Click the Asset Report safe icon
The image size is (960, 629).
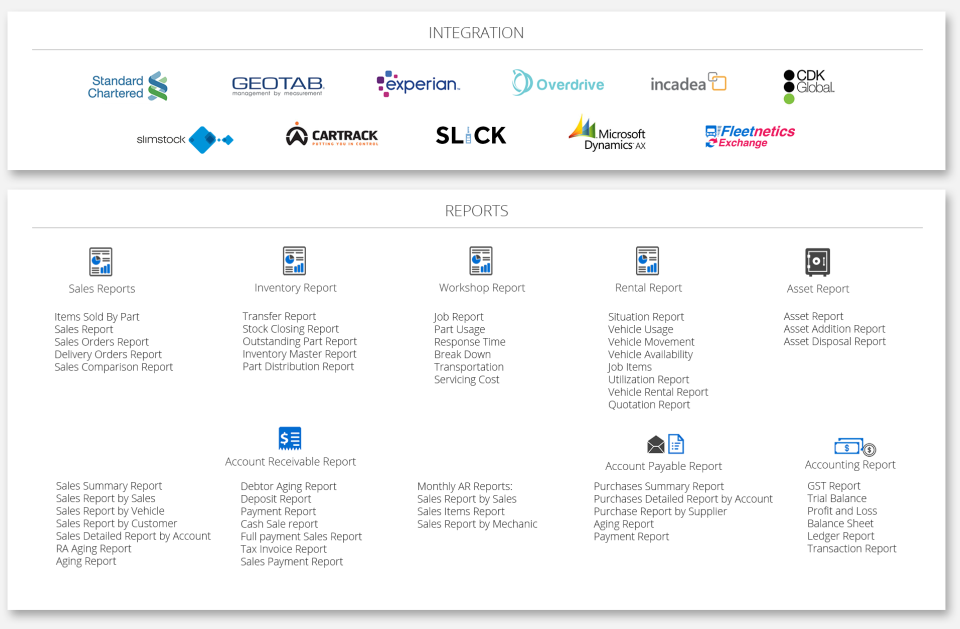(x=817, y=260)
